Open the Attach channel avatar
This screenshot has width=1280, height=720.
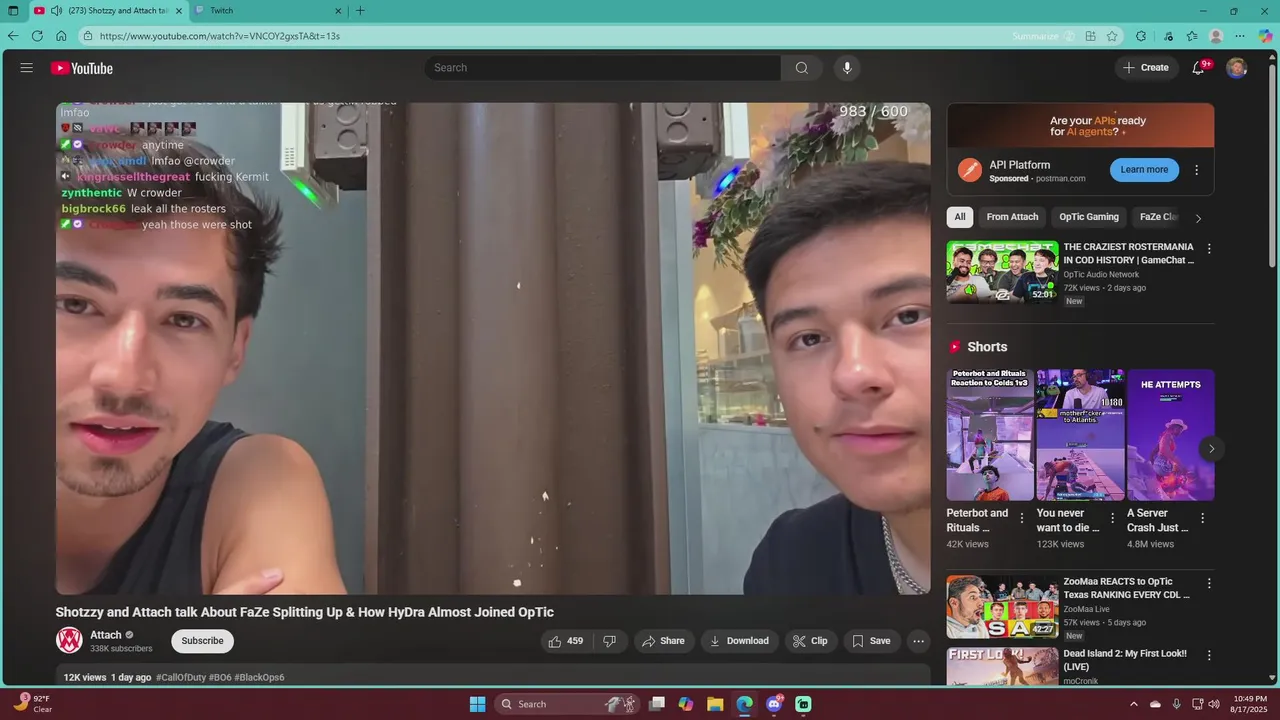click(69, 640)
